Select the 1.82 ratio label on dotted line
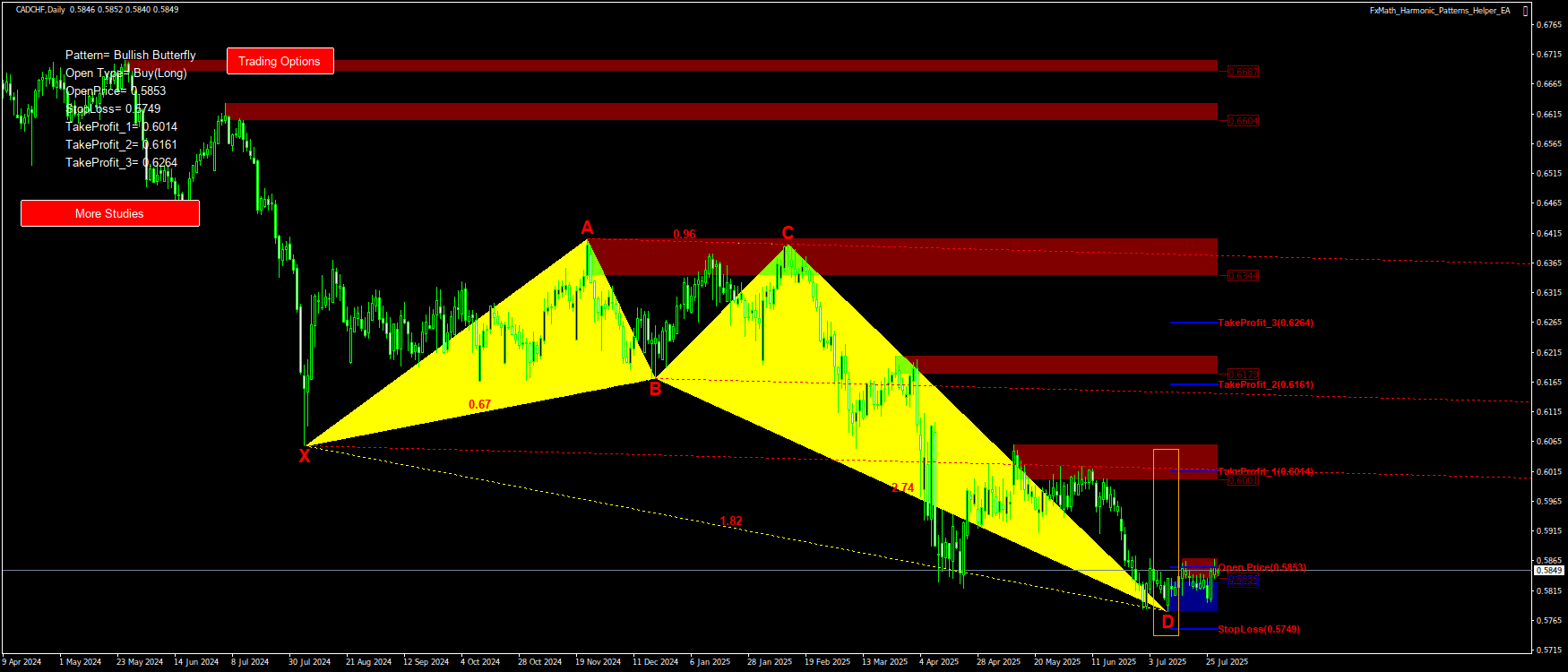Screen dimensions: 1568x672 [731, 521]
